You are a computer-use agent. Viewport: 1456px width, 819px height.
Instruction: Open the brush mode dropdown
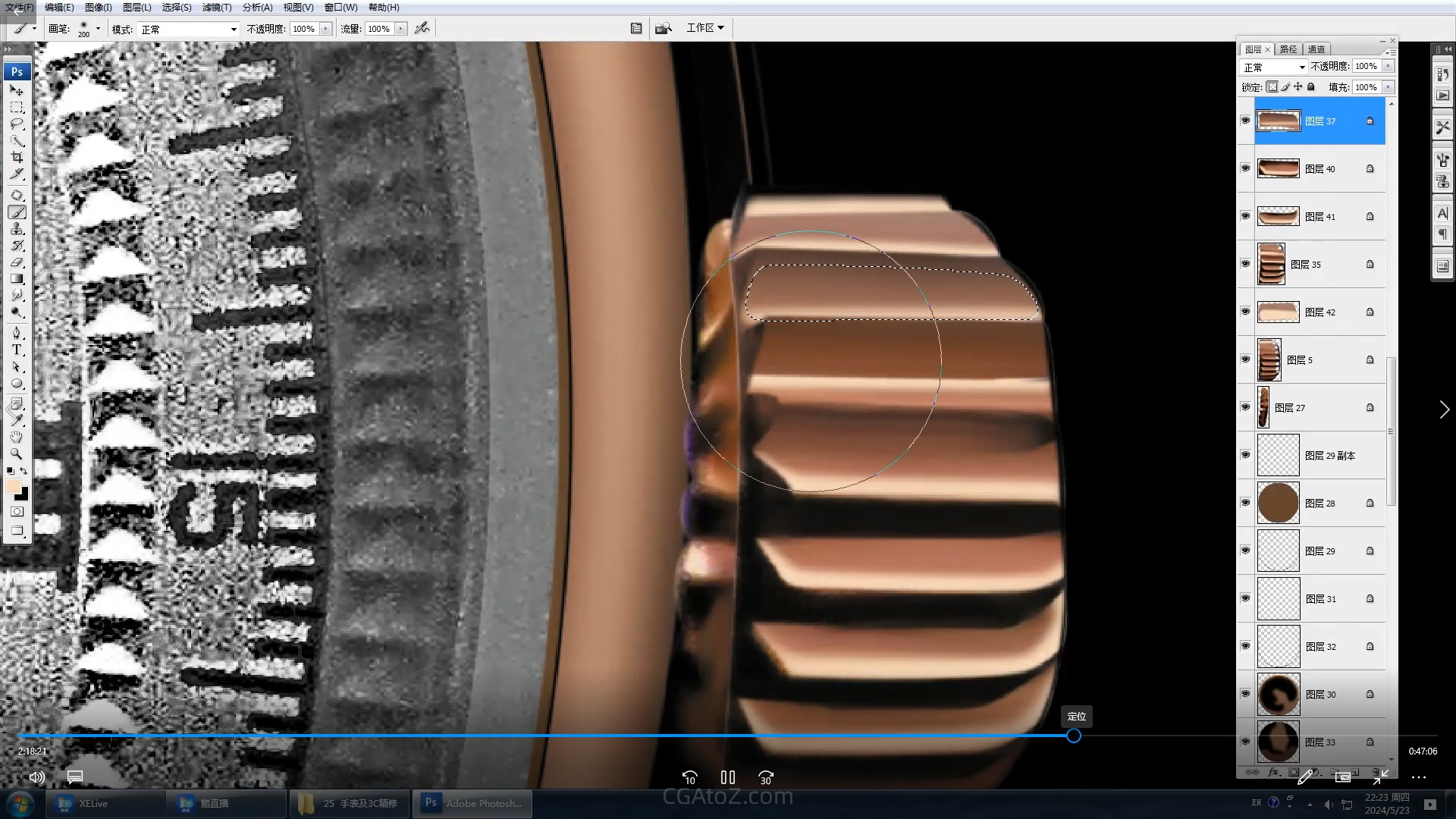pyautogui.click(x=189, y=29)
